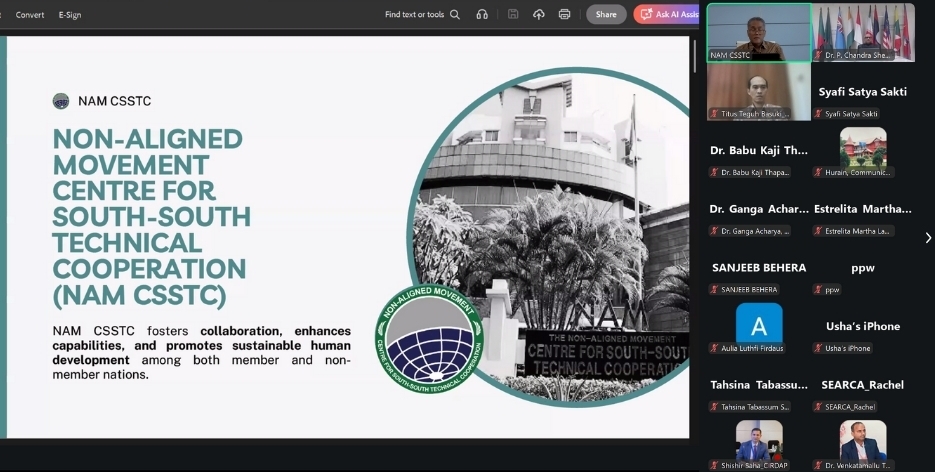Screen dimensions: 935x472
Task: Click the print icon
Action: coord(564,14)
